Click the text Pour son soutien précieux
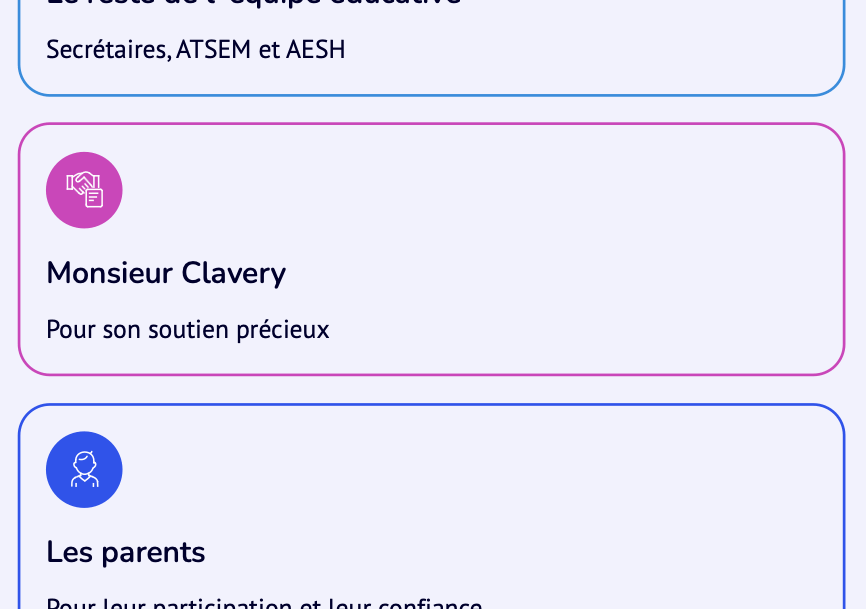The height and width of the screenshot is (609, 866). click(x=187, y=330)
